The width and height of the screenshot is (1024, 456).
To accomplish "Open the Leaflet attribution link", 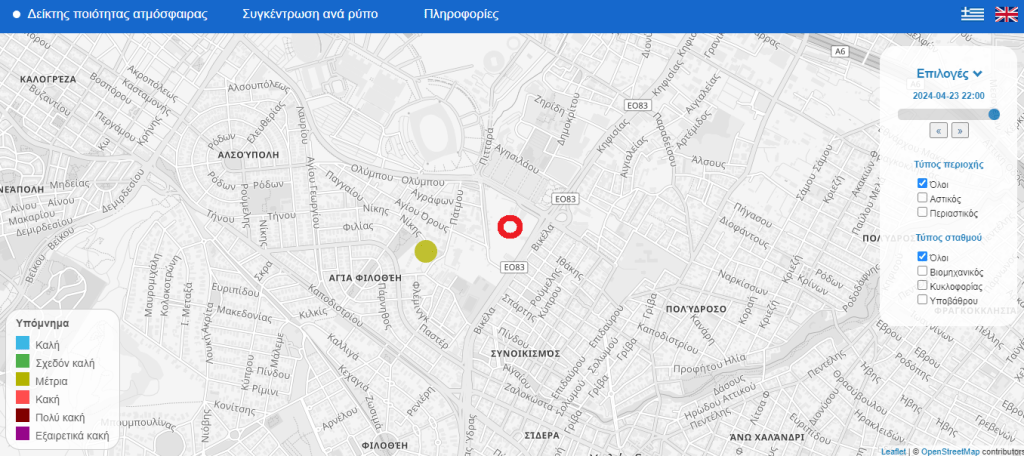I will click(x=893, y=451).
